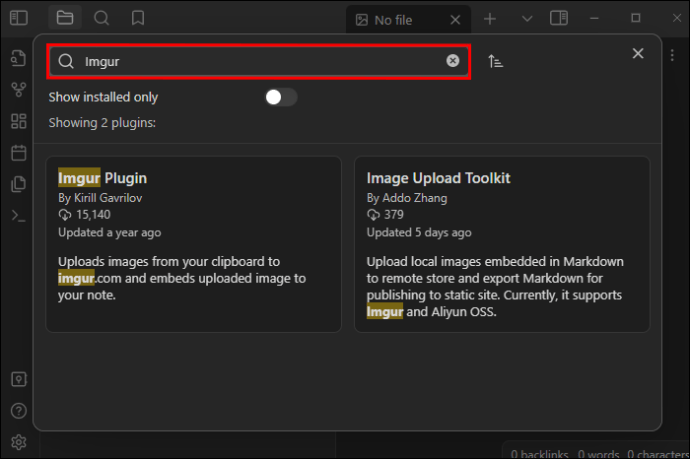Open canvas grid icon in ribbon
Viewport: 690px width, 459px height.
tap(18, 121)
